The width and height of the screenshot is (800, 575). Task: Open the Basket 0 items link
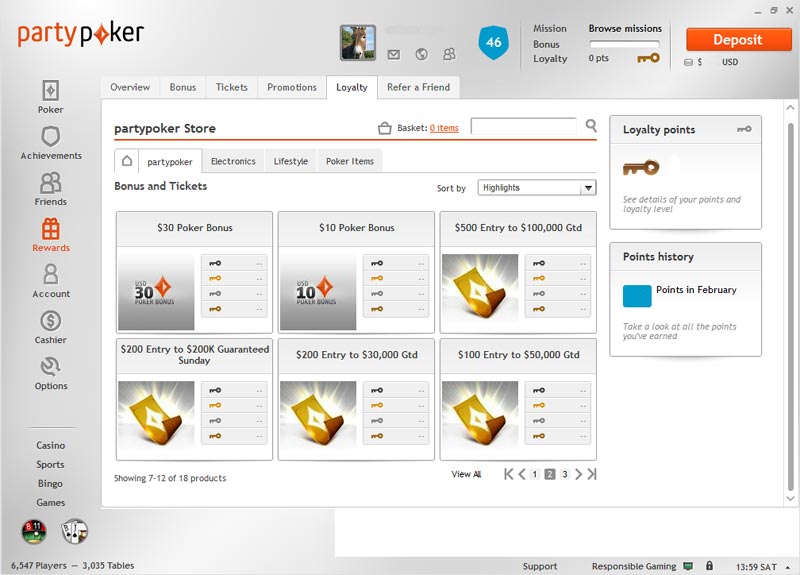[444, 128]
